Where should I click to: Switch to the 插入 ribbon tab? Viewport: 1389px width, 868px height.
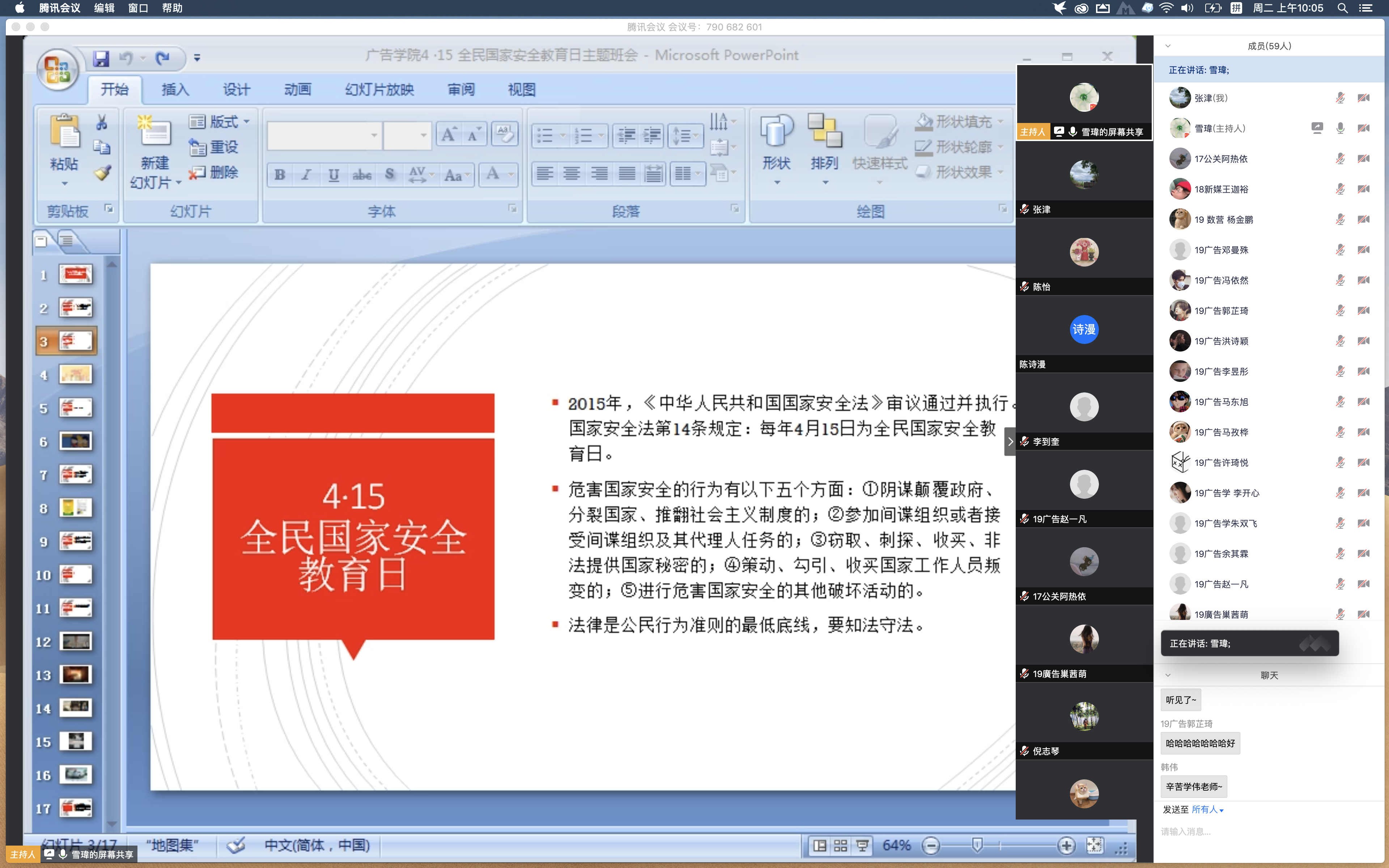pos(175,90)
